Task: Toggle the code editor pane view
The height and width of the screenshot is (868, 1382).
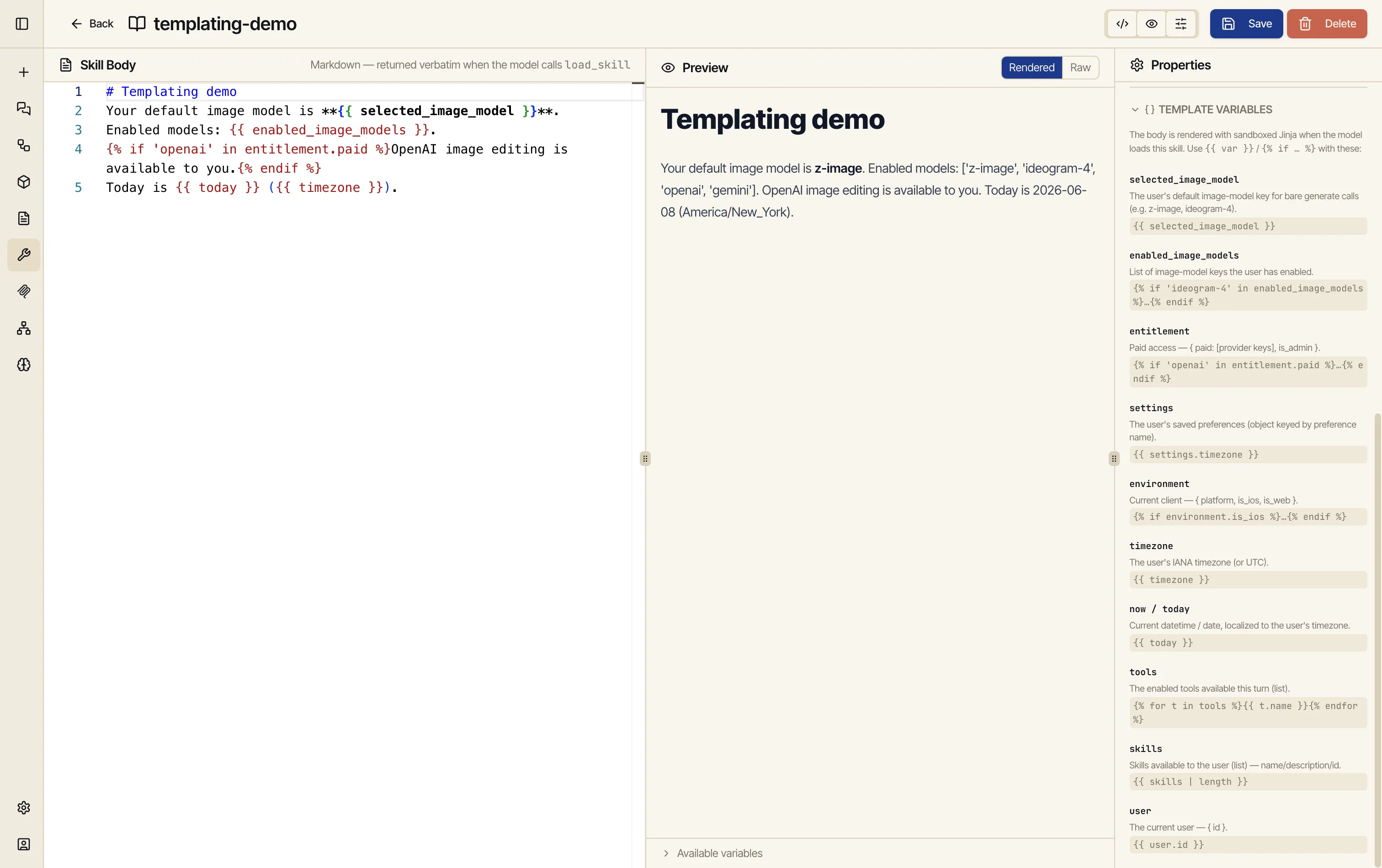Action: 1122,23
